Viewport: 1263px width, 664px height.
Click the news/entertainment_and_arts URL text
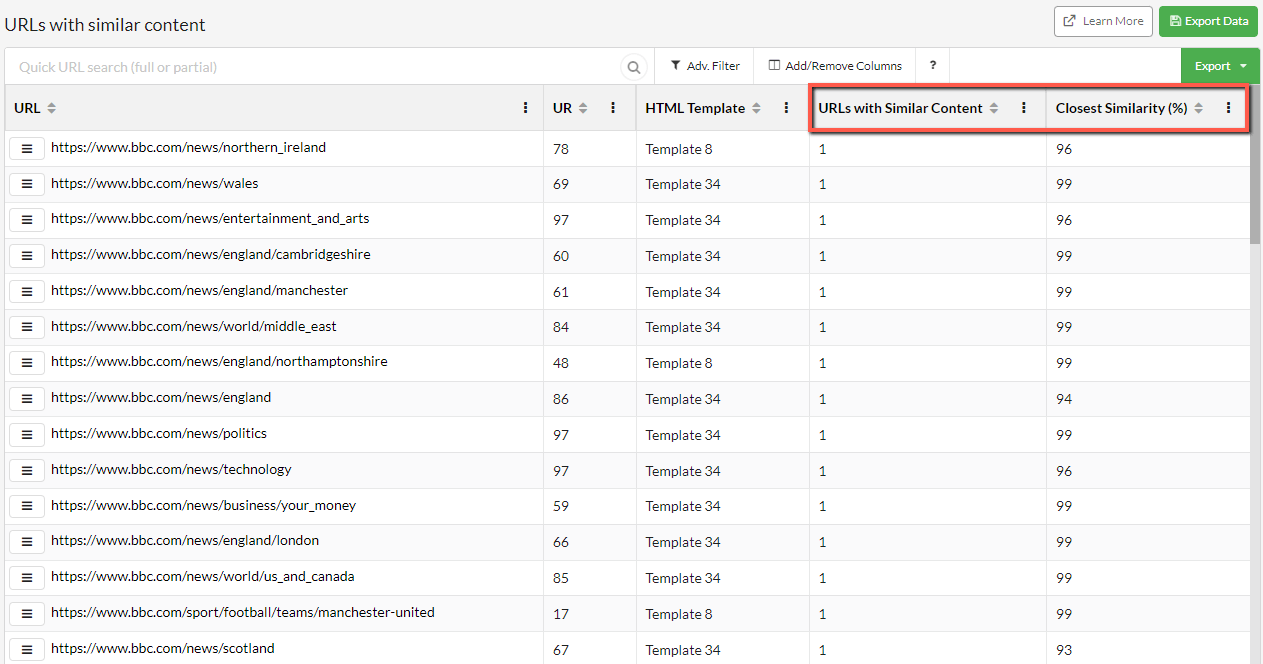click(211, 218)
